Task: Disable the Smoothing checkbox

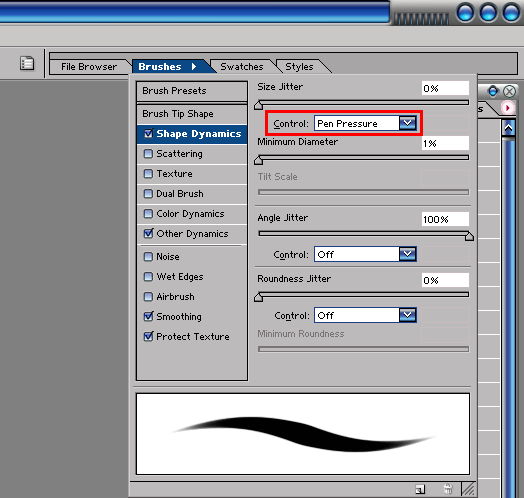Action: (148, 317)
